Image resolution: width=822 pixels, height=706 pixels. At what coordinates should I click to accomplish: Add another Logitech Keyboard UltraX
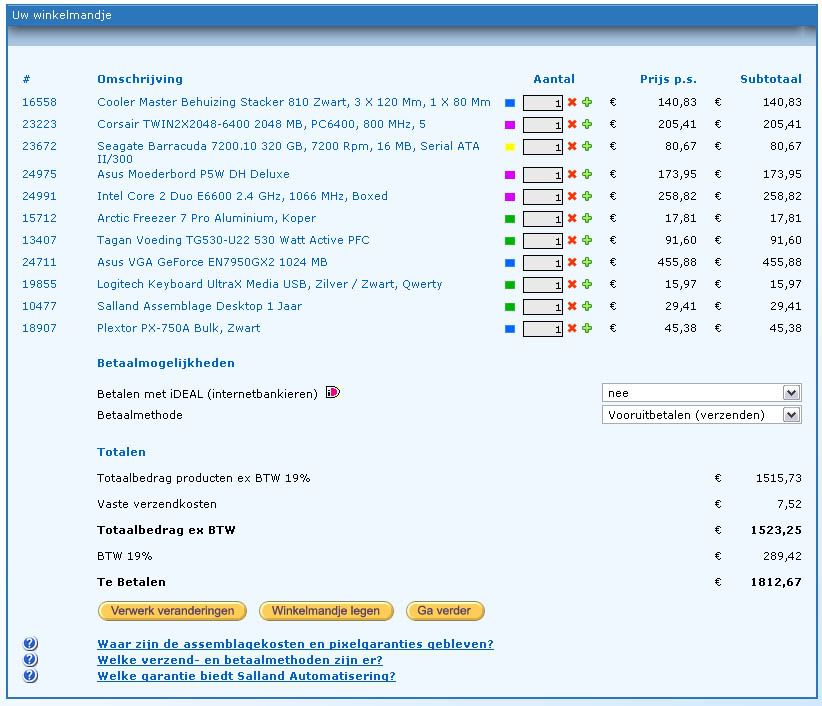coord(587,284)
